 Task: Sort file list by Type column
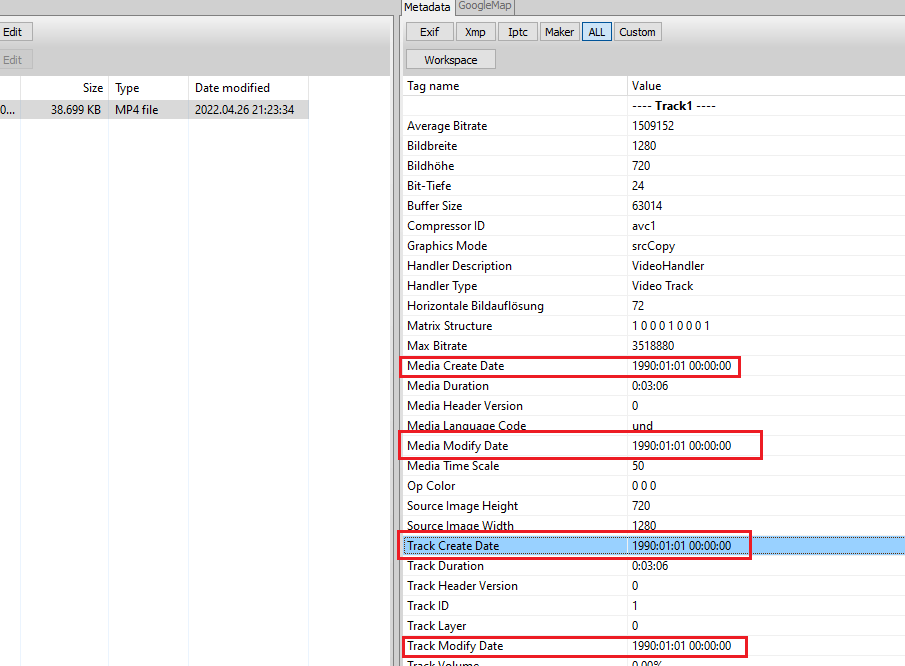pos(148,88)
